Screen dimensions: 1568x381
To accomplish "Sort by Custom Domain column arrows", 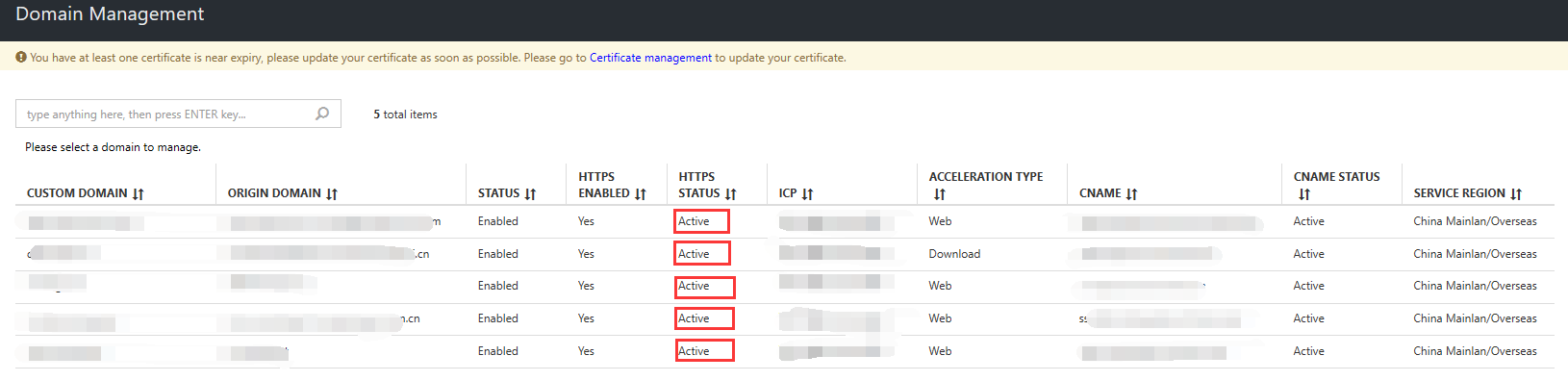I will click(x=139, y=193).
